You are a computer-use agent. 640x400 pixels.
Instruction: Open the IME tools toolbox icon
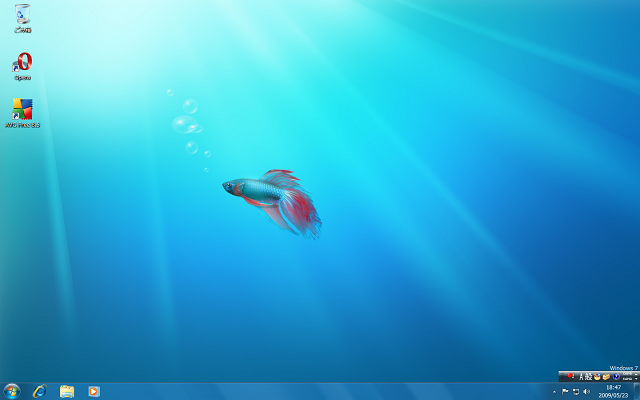point(606,376)
